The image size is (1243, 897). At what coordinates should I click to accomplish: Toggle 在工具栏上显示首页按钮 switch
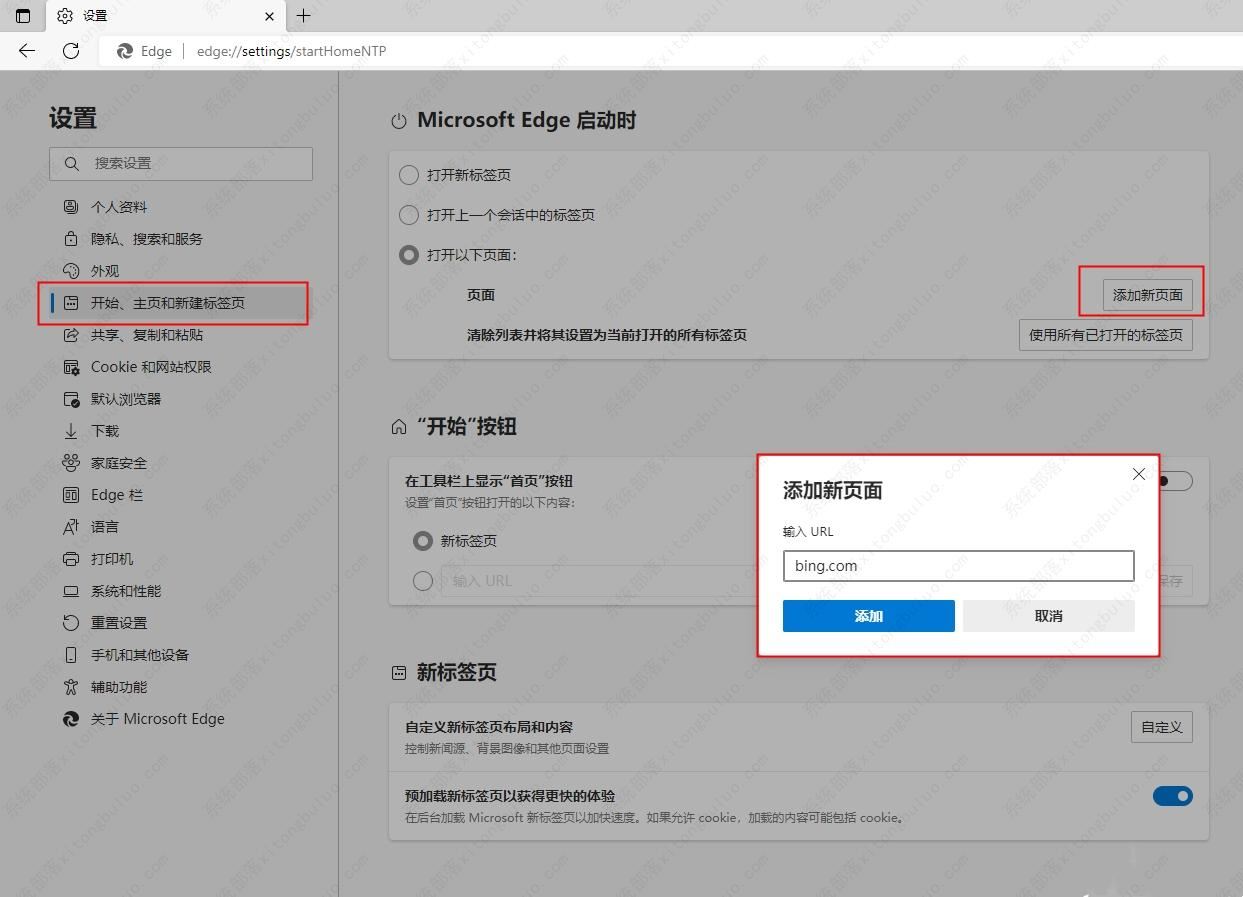pyautogui.click(x=1174, y=481)
